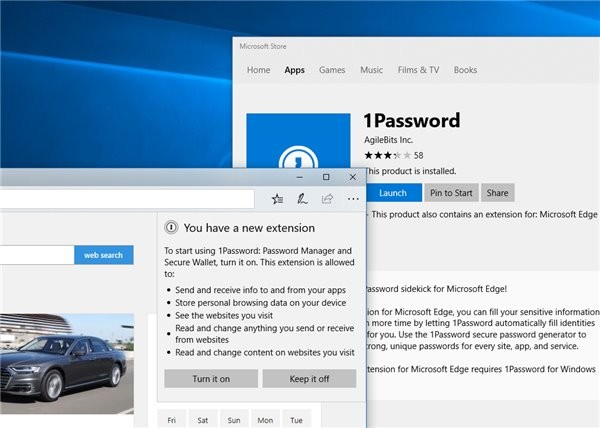
Task: Click the 1Password app title heading
Action: click(x=412, y=120)
